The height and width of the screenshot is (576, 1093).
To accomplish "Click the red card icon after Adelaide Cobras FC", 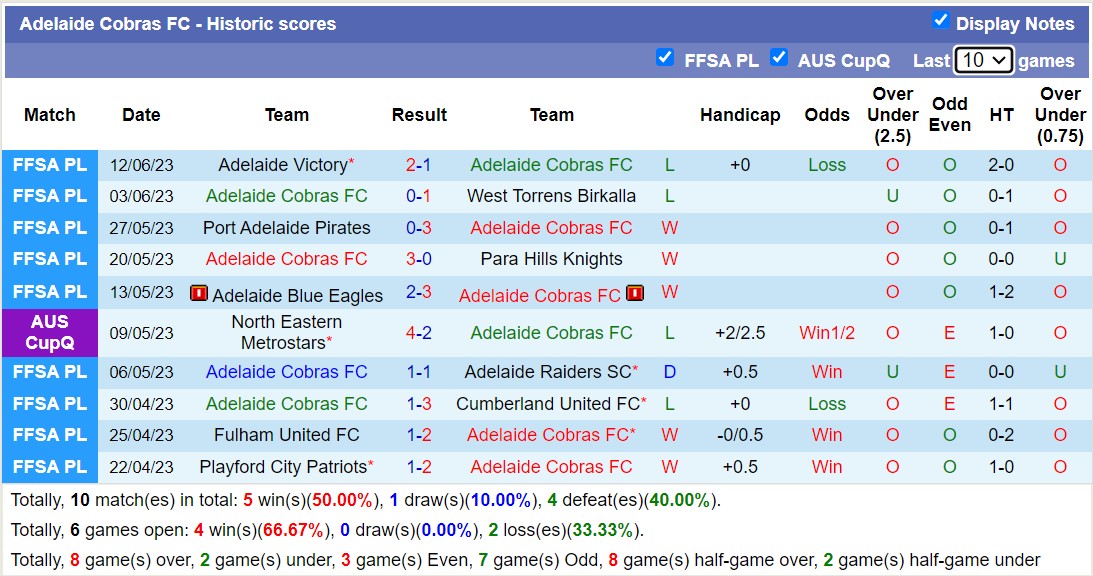I will 635,293.
